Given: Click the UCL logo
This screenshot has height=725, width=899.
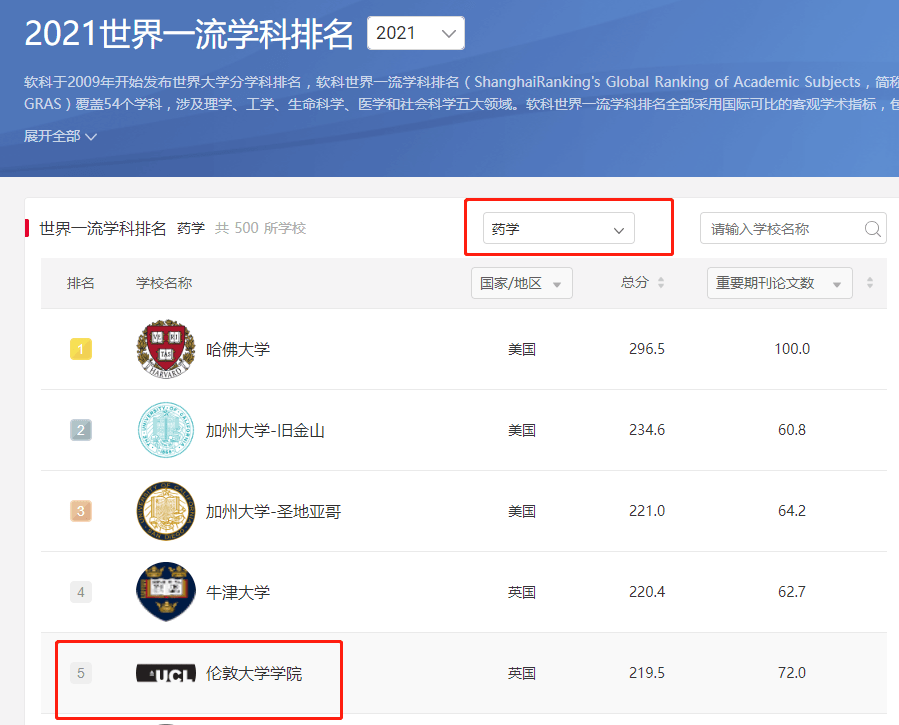Looking at the screenshot, I should click(166, 673).
